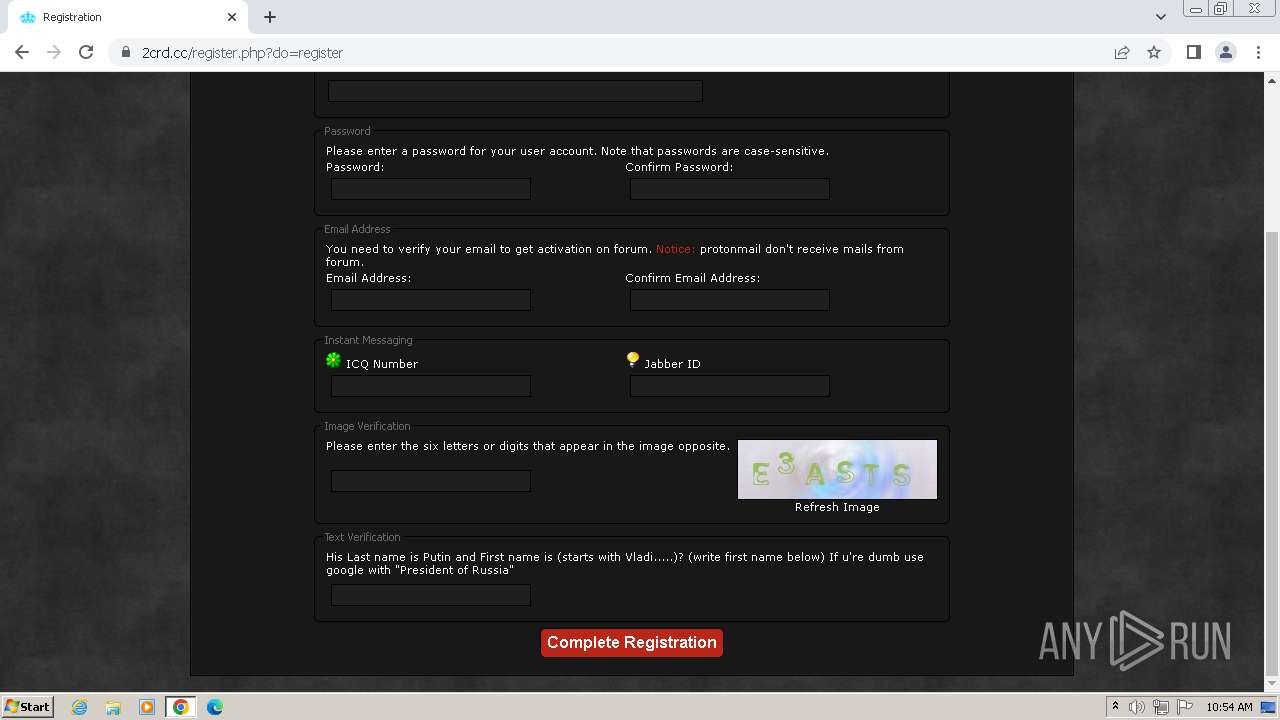Open the Chrome profile avatar icon

[x=1226, y=52]
